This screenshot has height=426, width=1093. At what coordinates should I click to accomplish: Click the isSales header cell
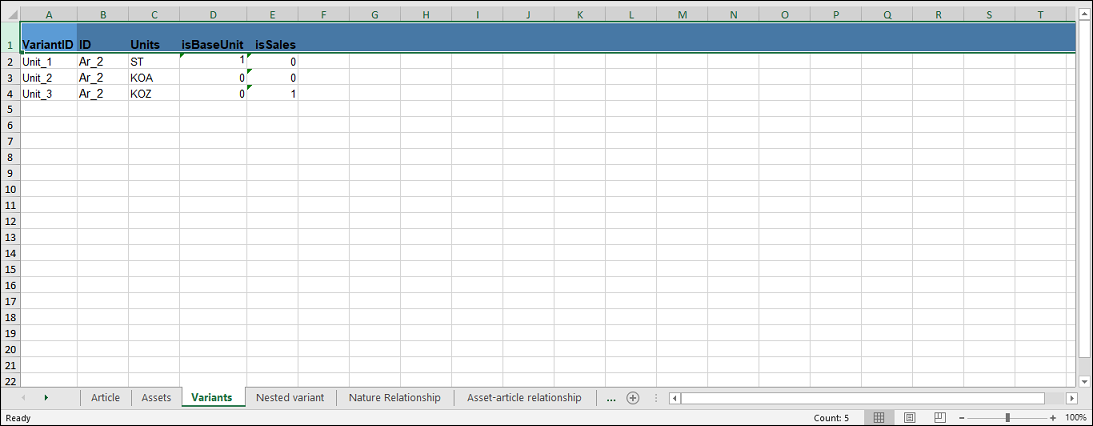pyautogui.click(x=273, y=37)
